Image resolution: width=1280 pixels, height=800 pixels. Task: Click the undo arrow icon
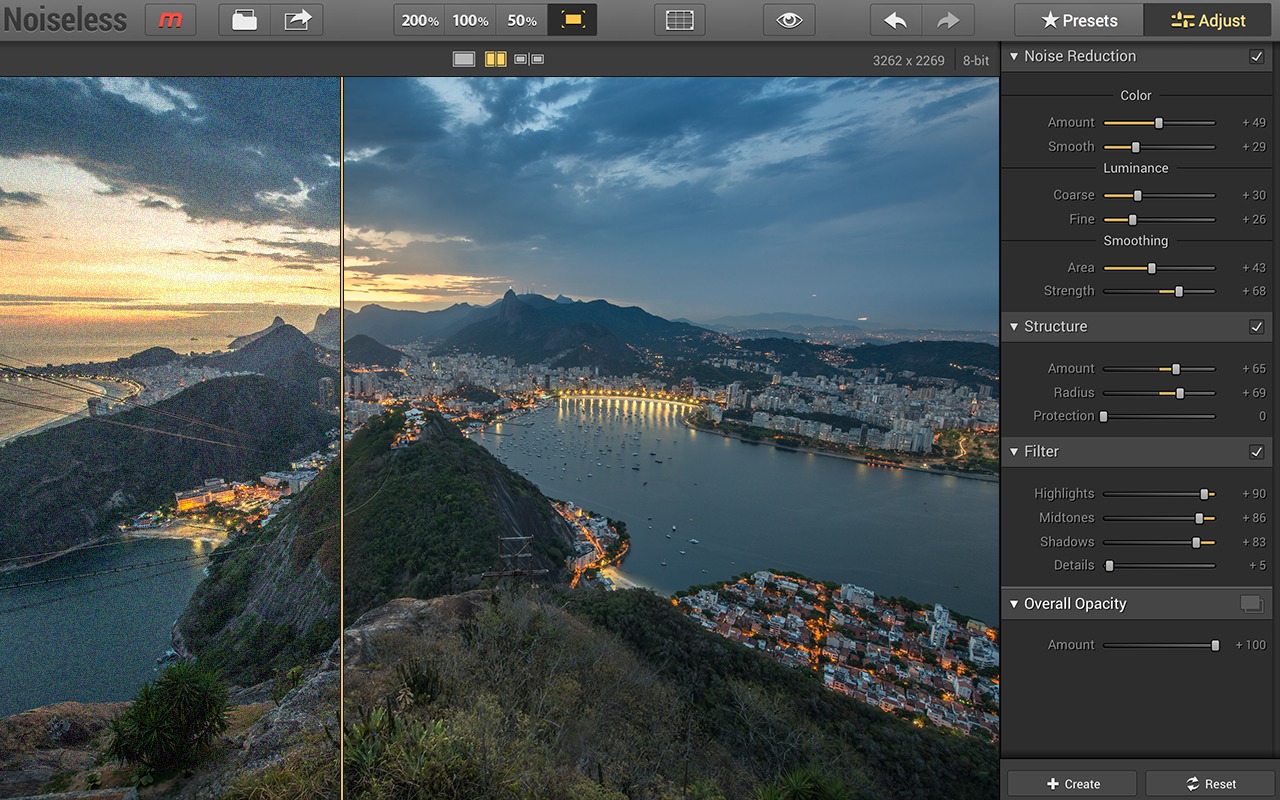pyautogui.click(x=896, y=20)
